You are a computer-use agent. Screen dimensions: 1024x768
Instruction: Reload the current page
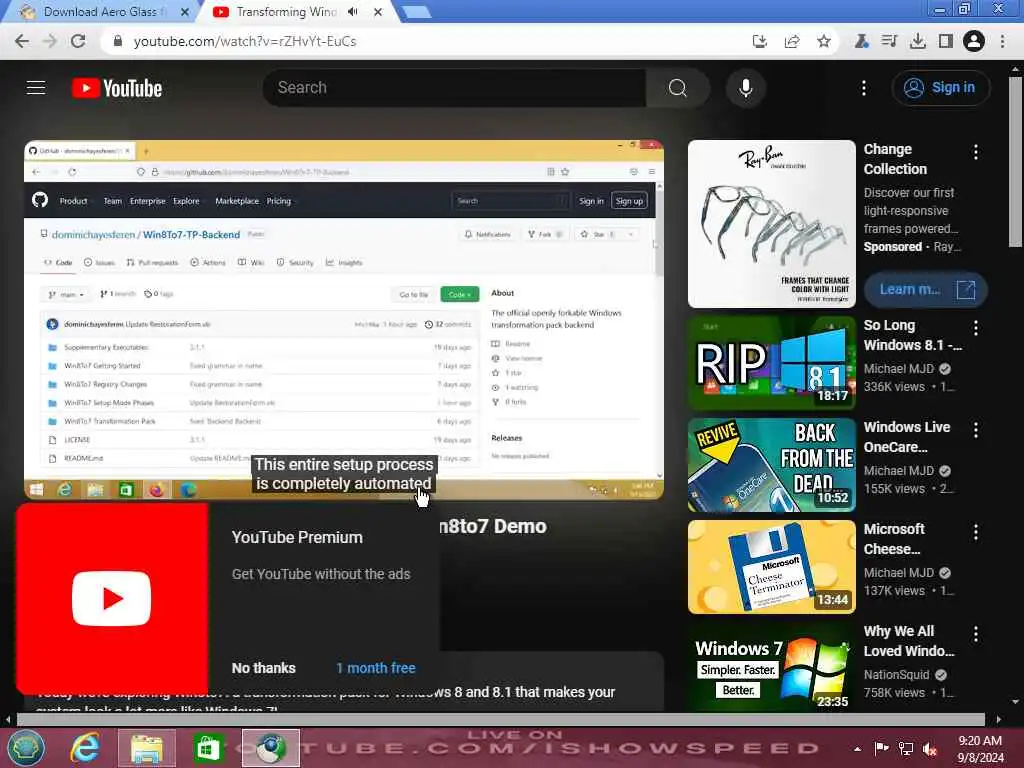click(x=78, y=41)
